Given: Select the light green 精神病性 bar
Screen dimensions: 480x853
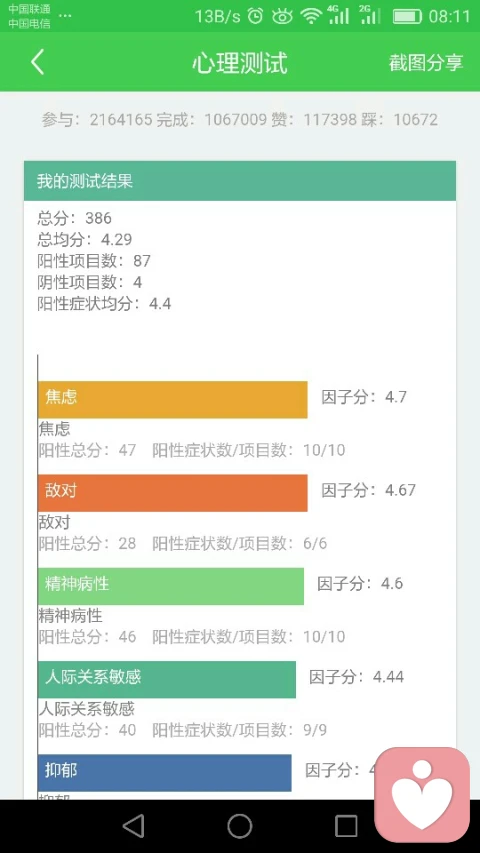Looking at the screenshot, I should [171, 586].
